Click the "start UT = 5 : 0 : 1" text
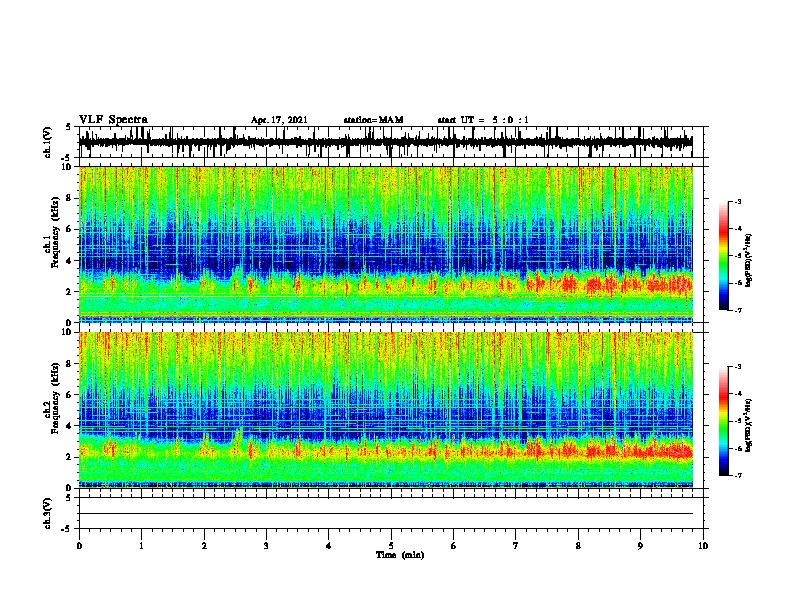The width and height of the screenshot is (792, 612). [482, 120]
